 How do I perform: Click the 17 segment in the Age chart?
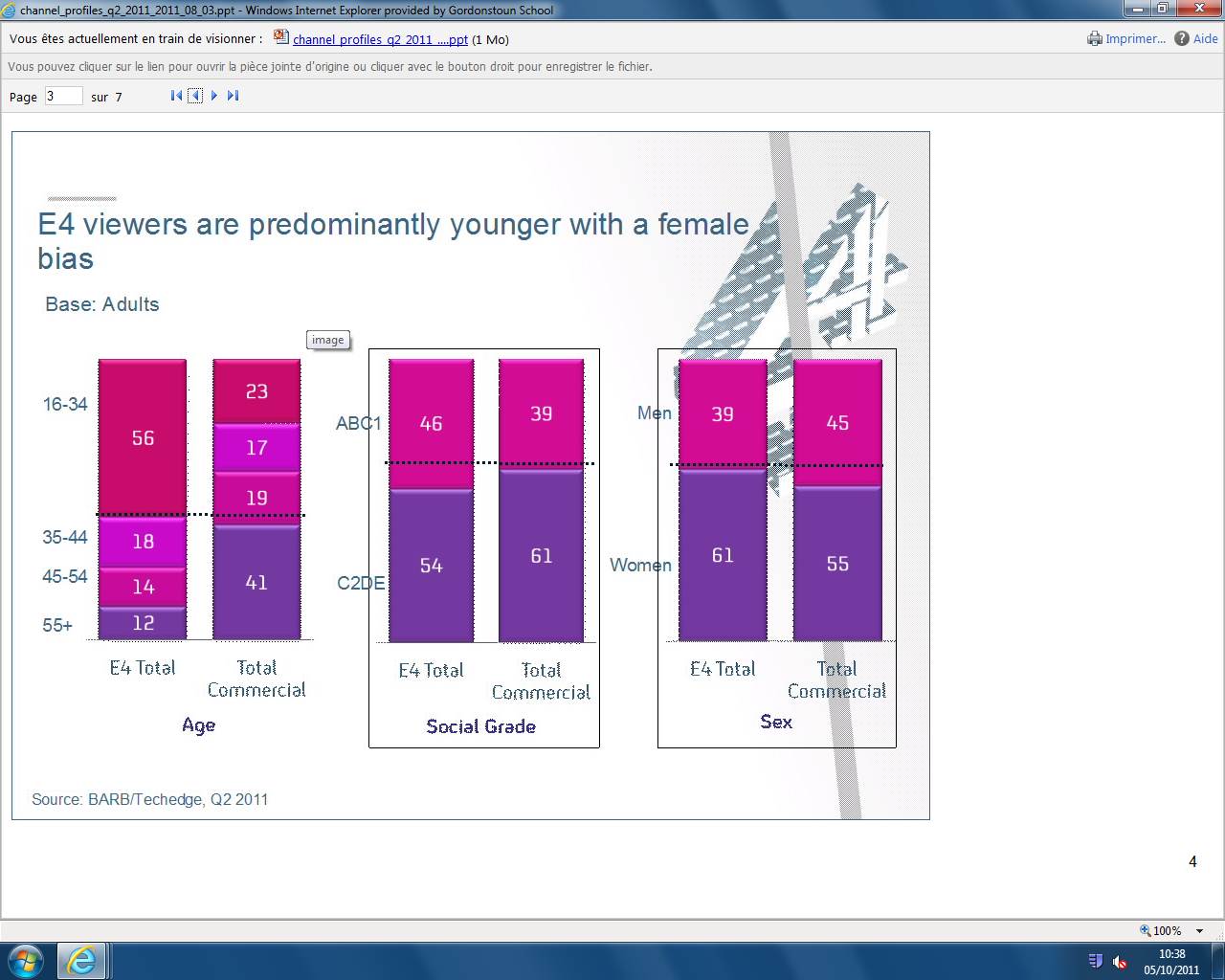point(256,447)
